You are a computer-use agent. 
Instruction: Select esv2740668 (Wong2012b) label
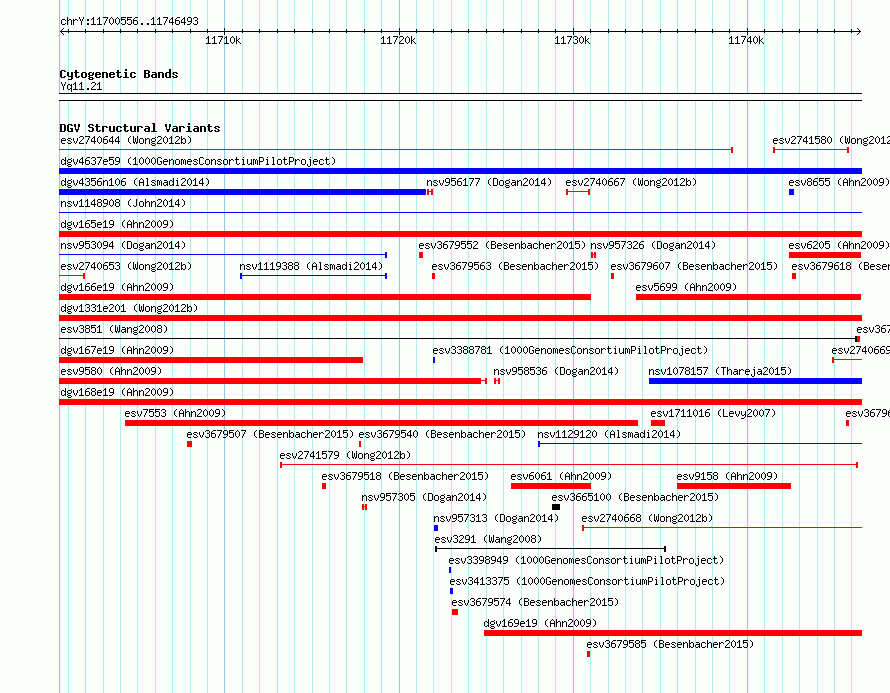[646, 518]
